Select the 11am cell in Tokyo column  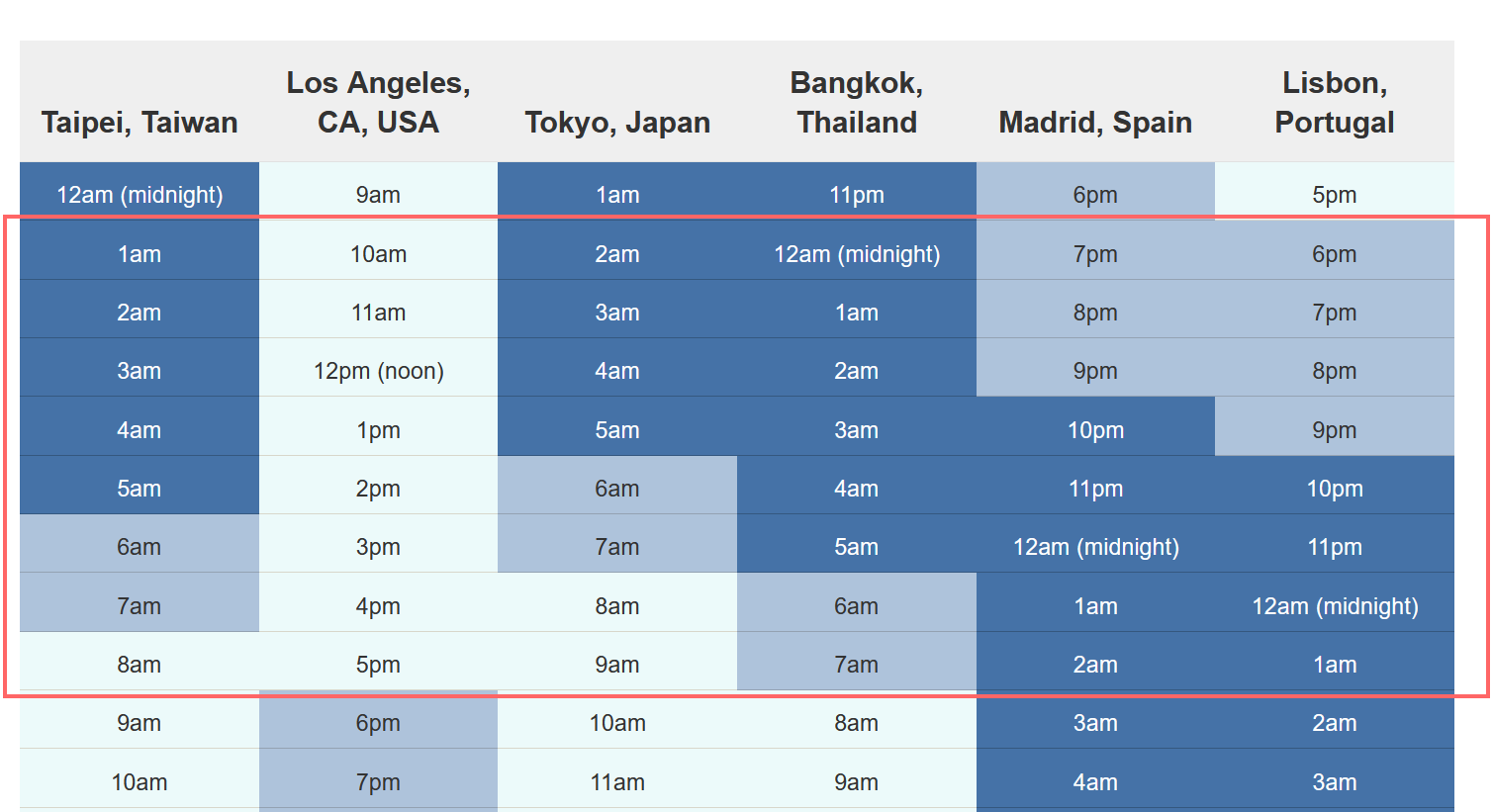pyautogui.click(x=617, y=782)
